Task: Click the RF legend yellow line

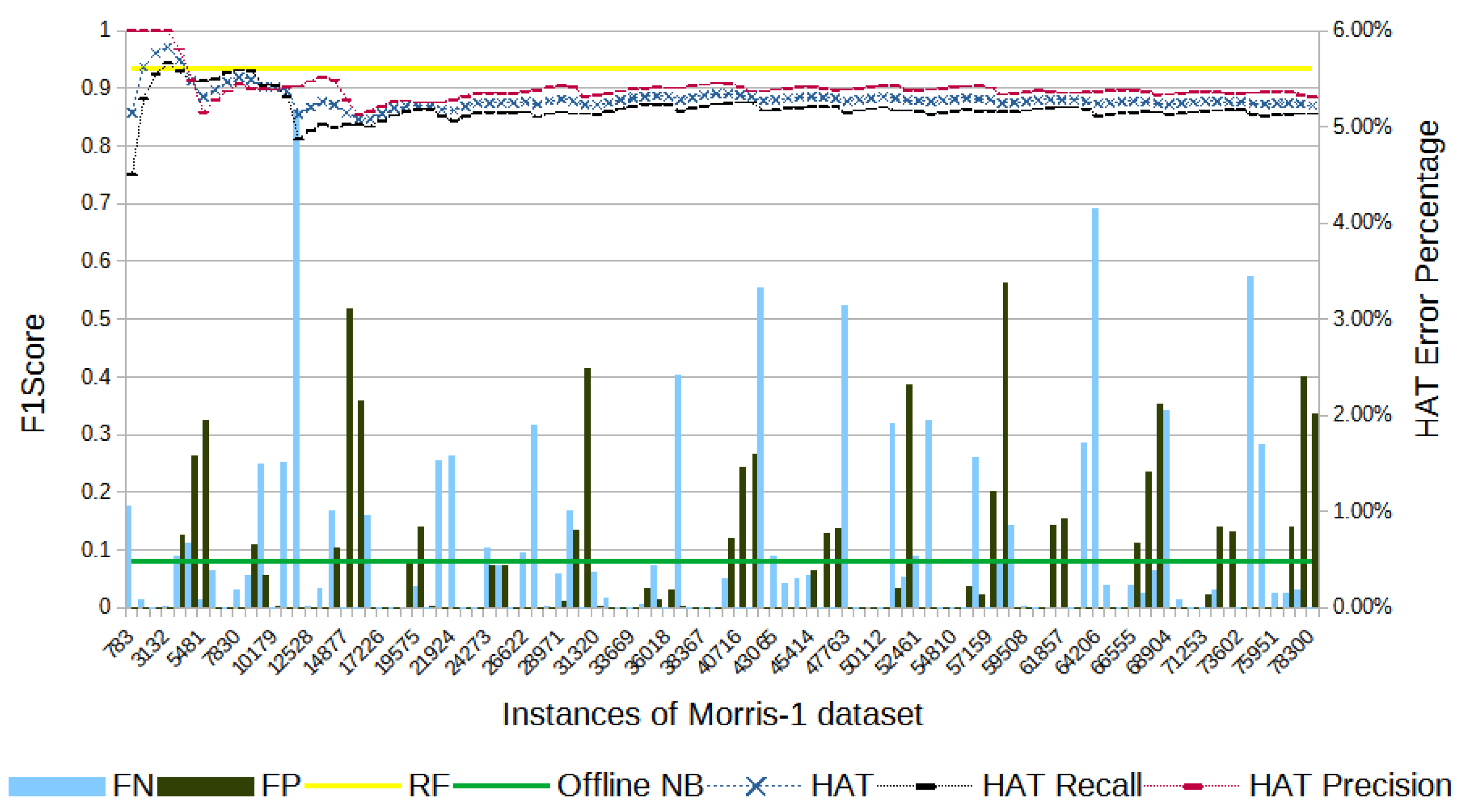Action: tap(353, 786)
